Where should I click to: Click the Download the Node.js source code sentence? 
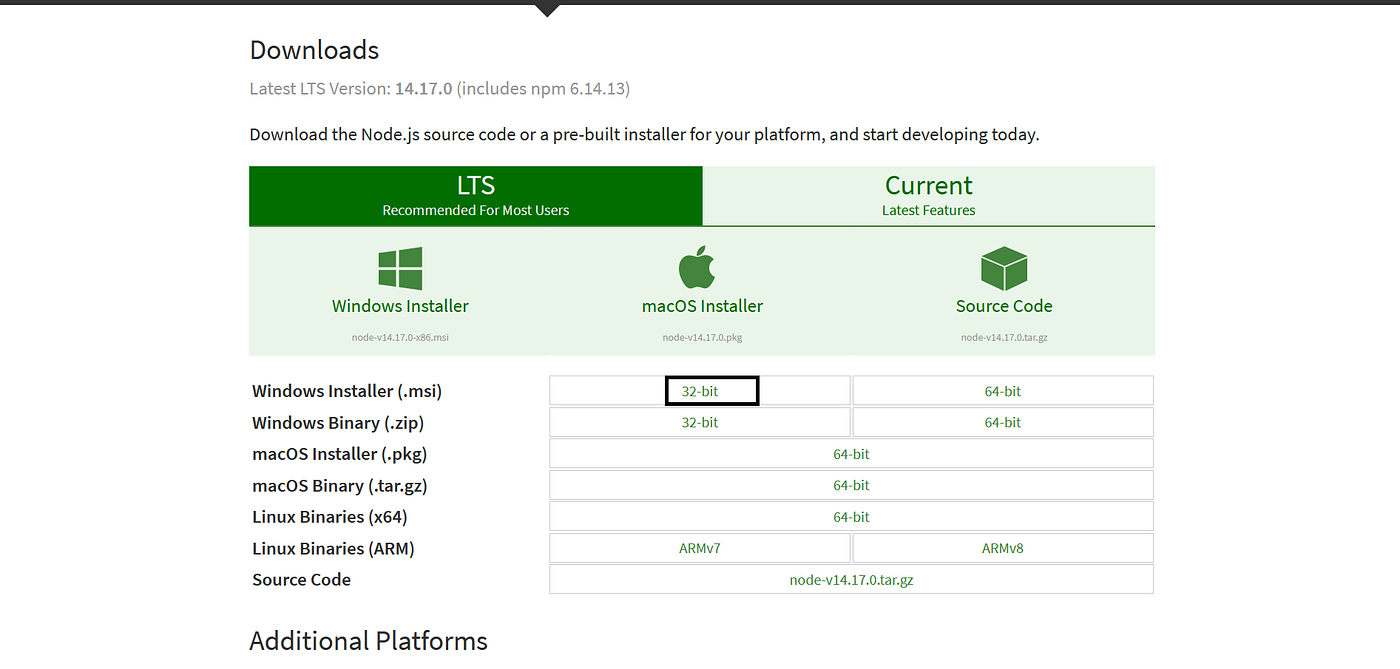(644, 134)
